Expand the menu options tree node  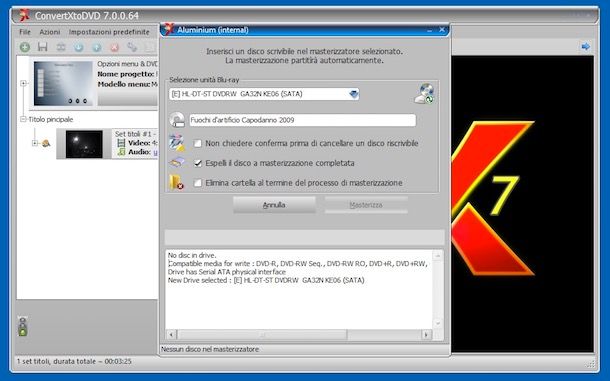click(x=23, y=83)
